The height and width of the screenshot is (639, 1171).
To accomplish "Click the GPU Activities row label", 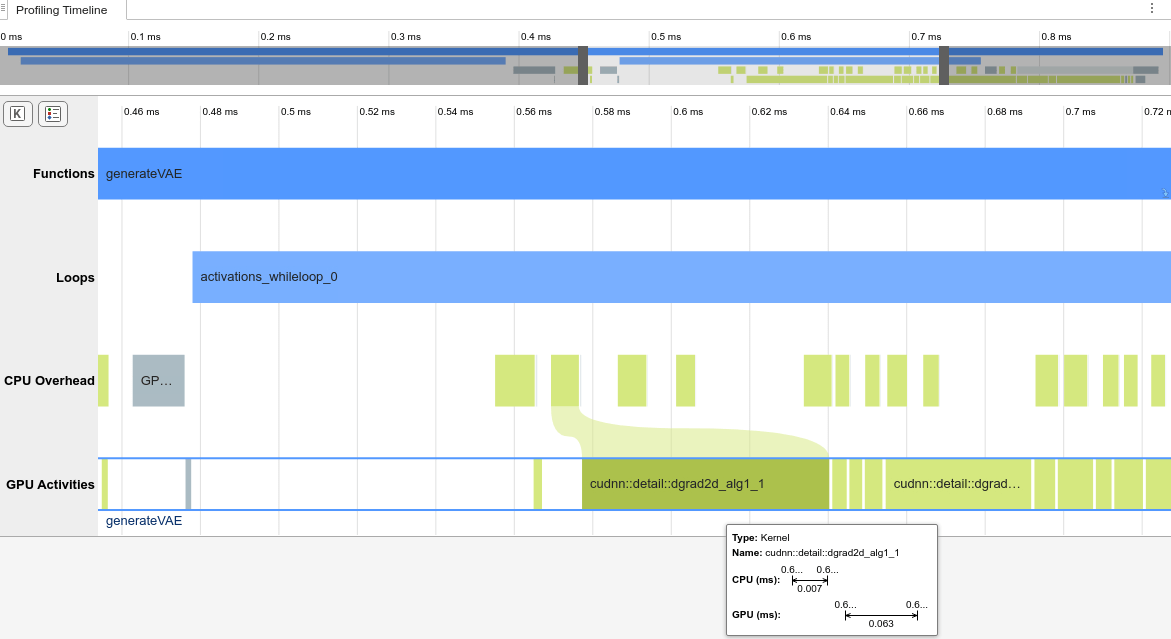I will 50,485.
